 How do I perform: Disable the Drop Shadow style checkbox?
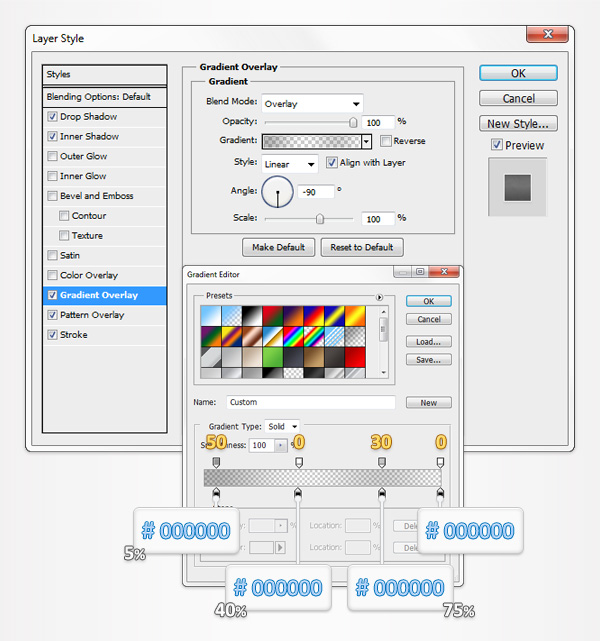(53, 117)
